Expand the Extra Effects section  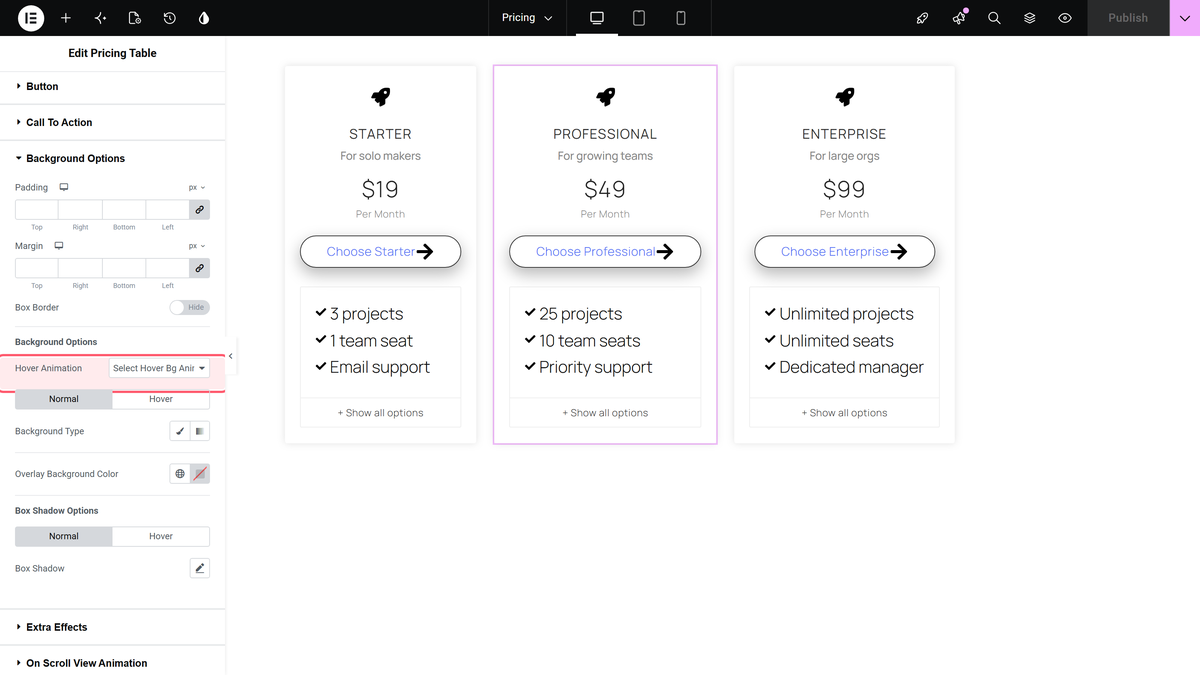[112, 627]
